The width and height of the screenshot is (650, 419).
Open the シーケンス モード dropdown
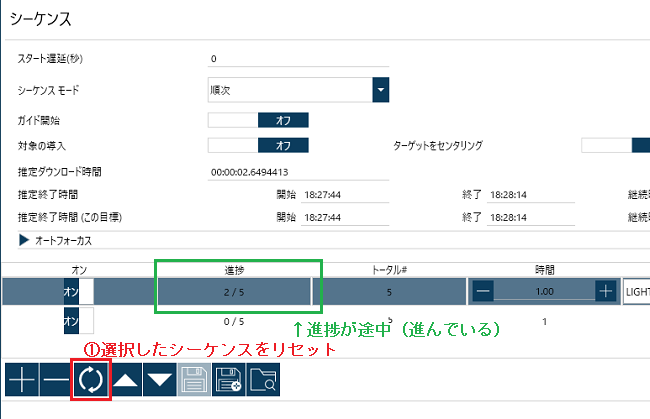(x=381, y=90)
